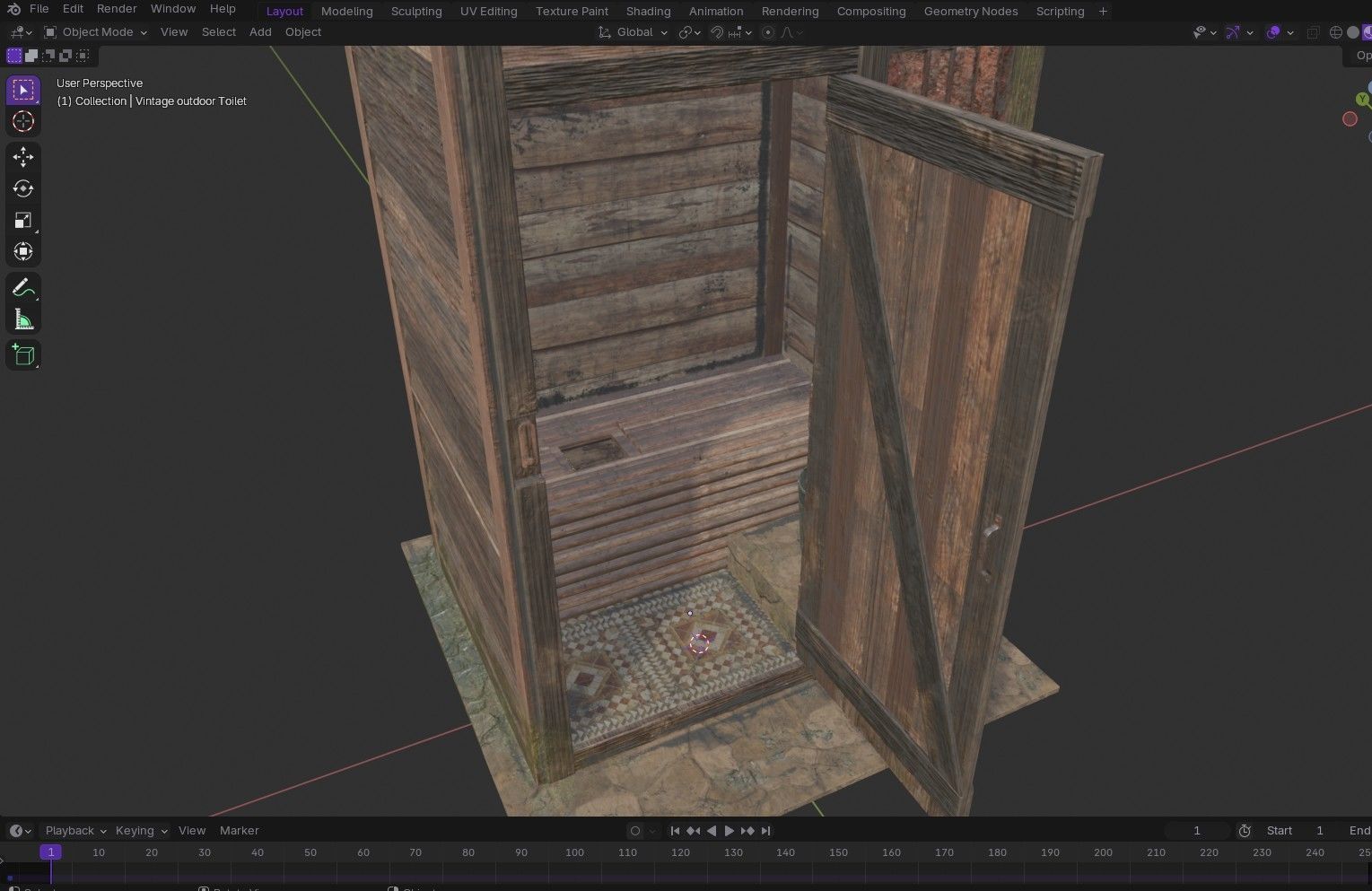Choose the Invert Selection mode icon

click(x=66, y=56)
